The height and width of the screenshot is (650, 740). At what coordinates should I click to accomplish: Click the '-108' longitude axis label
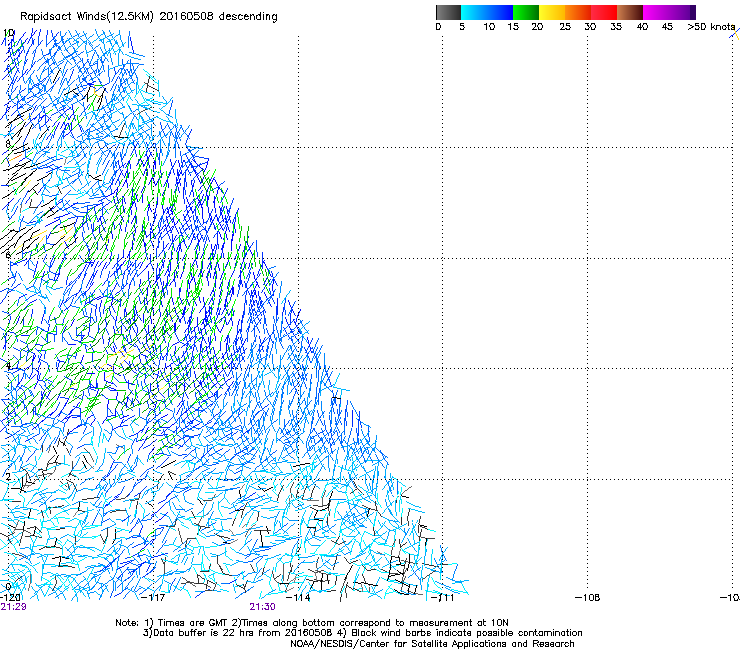(x=588, y=598)
